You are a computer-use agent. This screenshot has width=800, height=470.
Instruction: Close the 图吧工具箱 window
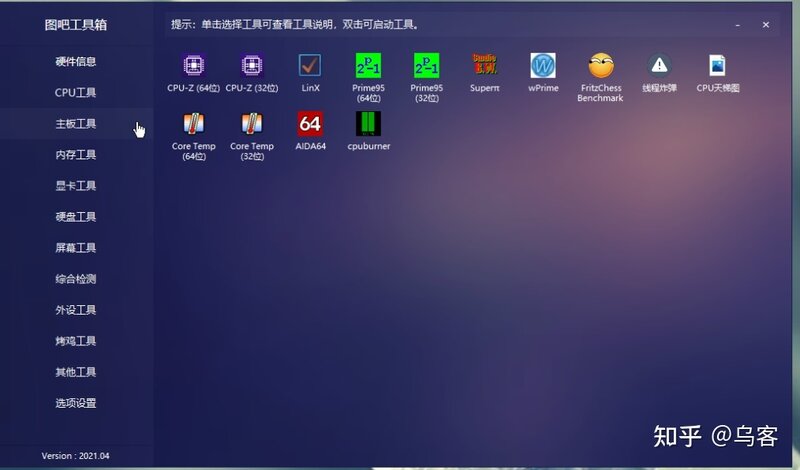click(x=766, y=24)
